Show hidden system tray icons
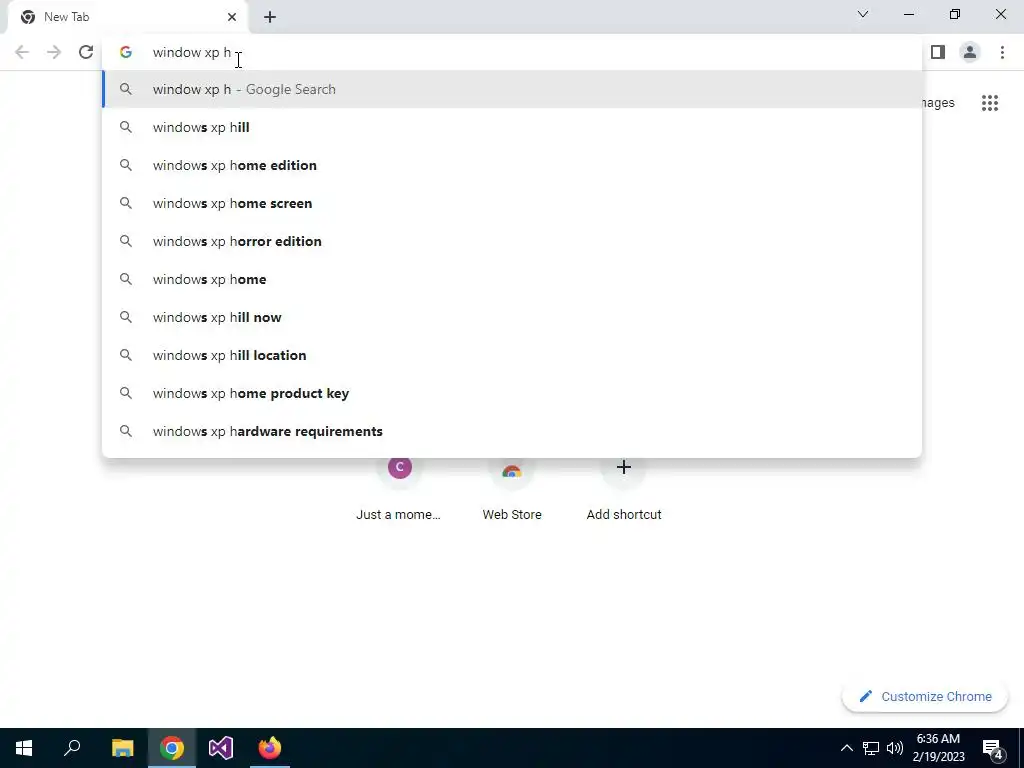The width and height of the screenshot is (1024, 768). (846, 748)
